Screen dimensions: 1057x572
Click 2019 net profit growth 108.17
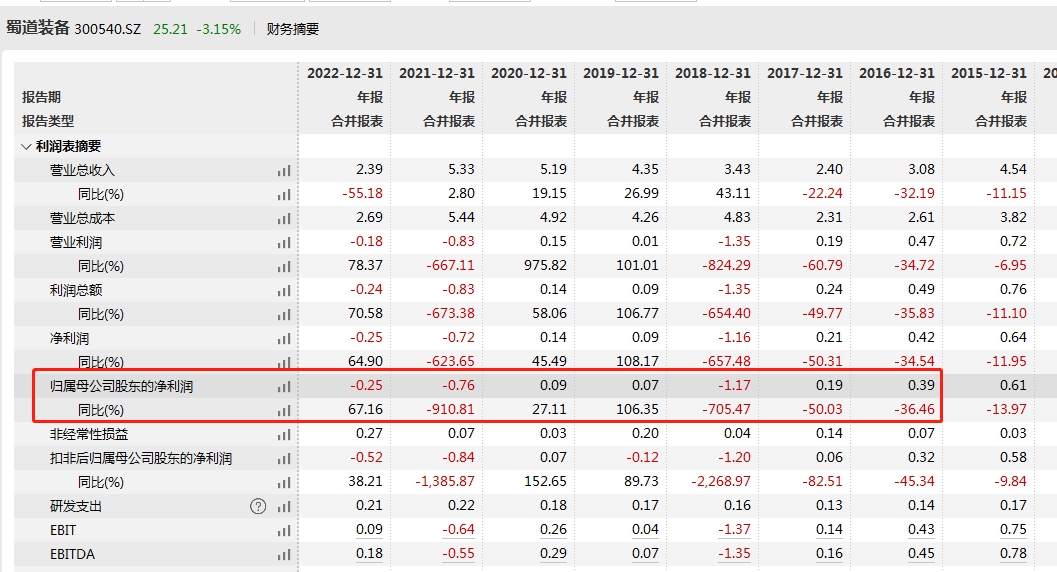(638, 361)
